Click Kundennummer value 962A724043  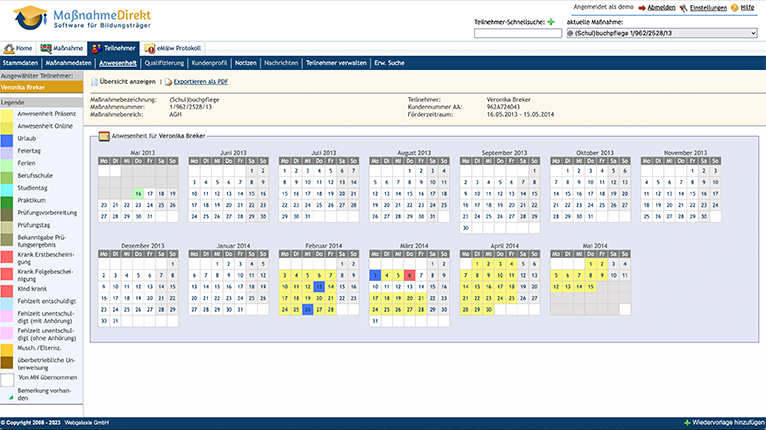pyautogui.click(x=503, y=107)
